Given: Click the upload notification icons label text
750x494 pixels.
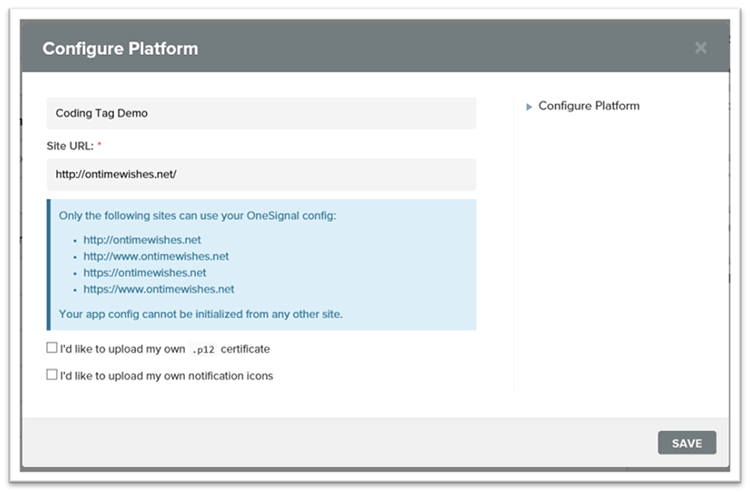Looking at the screenshot, I should [166, 376].
